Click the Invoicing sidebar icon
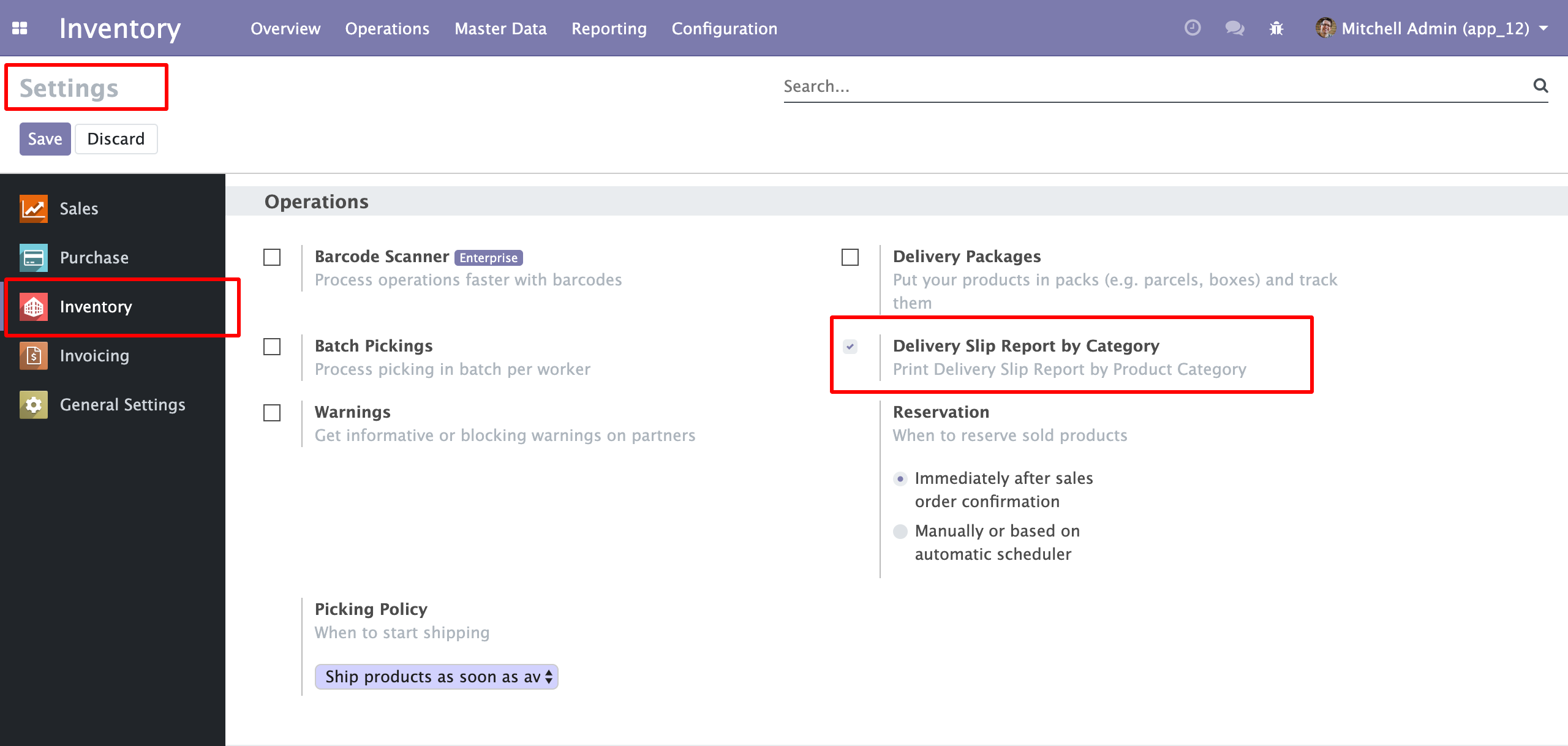Screen dimensions: 1568x746 (x=34, y=356)
